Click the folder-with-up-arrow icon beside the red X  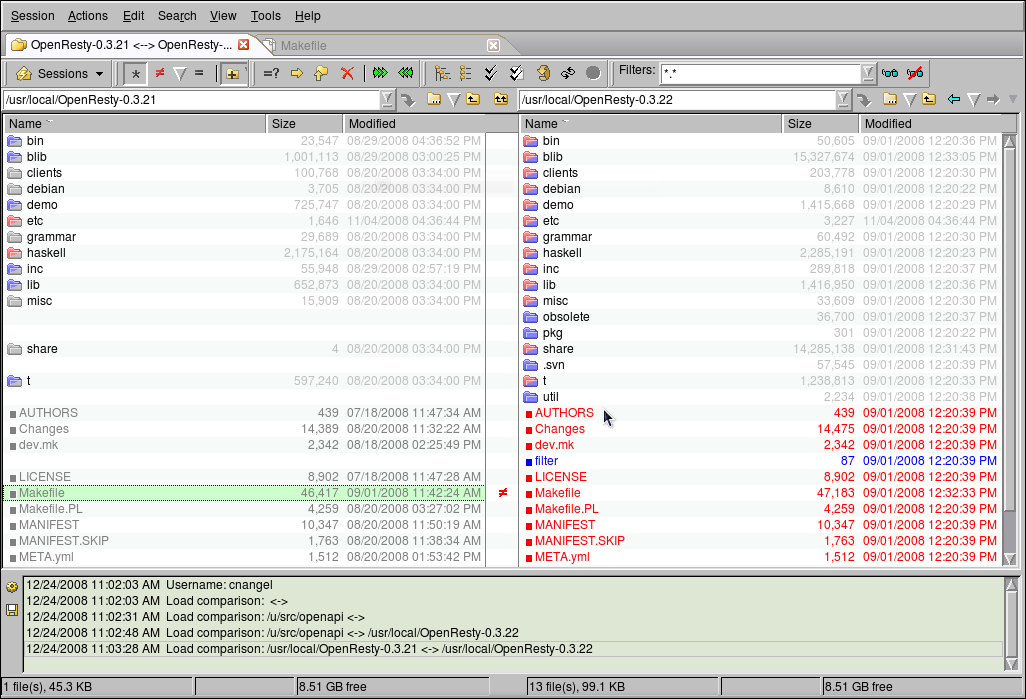point(321,73)
